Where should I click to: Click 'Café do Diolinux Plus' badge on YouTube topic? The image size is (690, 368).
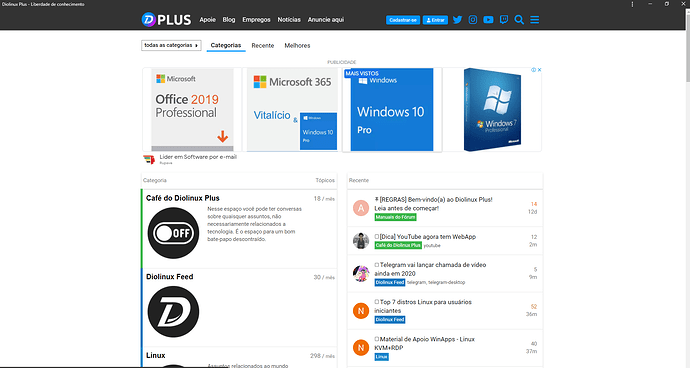coord(398,245)
